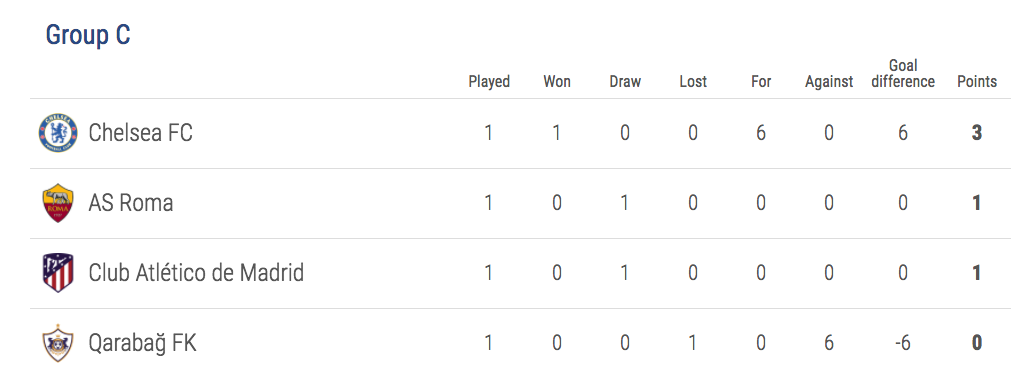Open Club Atlético de Madrid team page
1030x371 pixels.
coord(196,273)
